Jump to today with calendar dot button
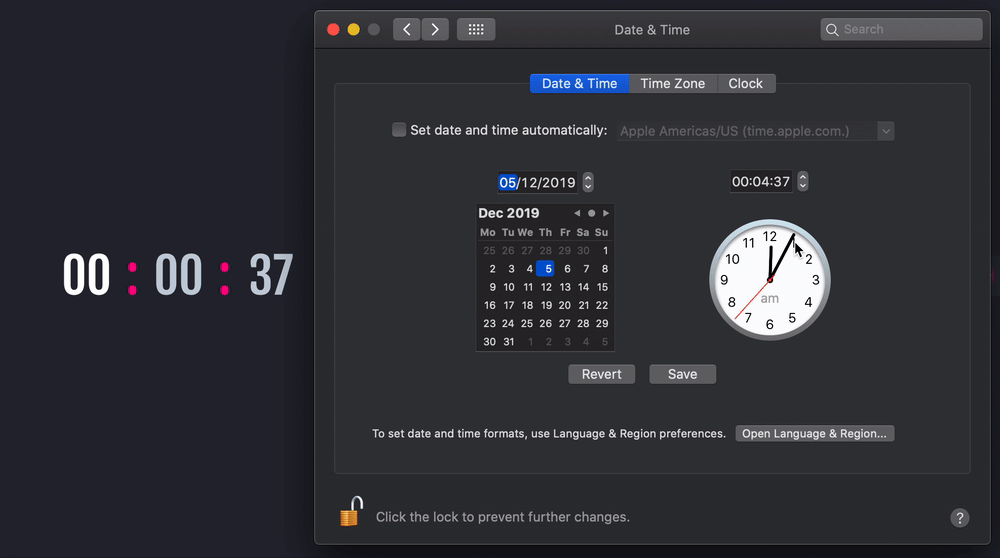Viewport: 1000px width, 558px height. [x=591, y=213]
